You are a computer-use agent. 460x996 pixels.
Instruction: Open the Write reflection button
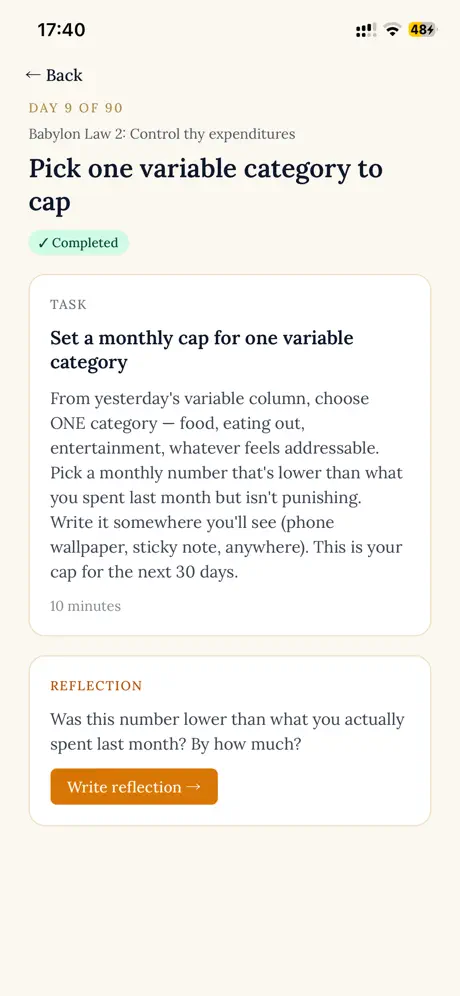(134, 786)
